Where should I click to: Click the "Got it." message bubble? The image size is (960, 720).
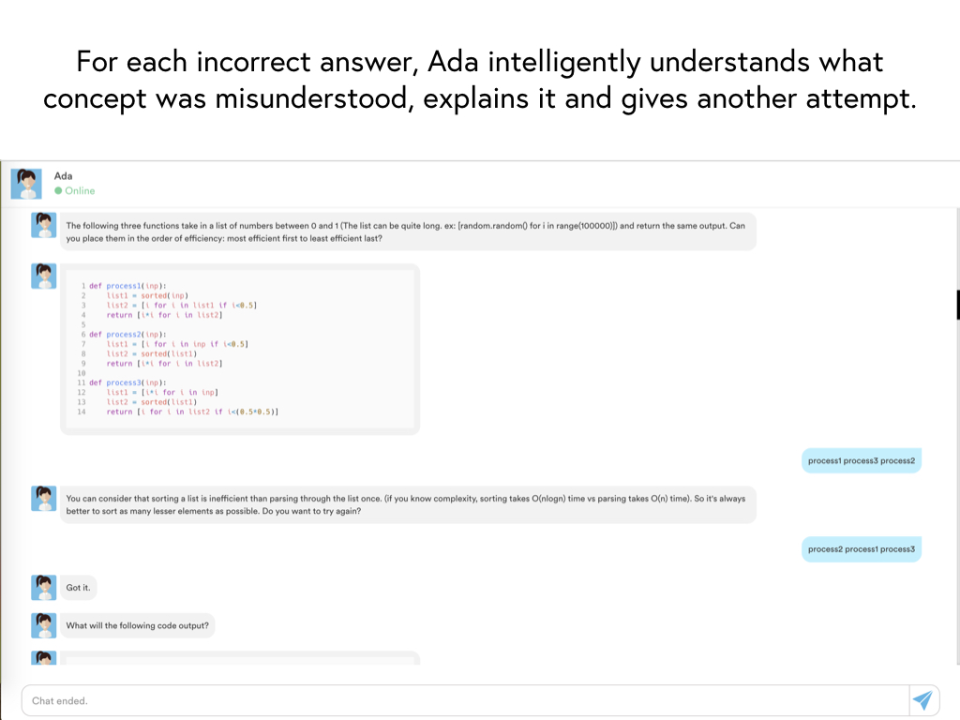click(78, 588)
